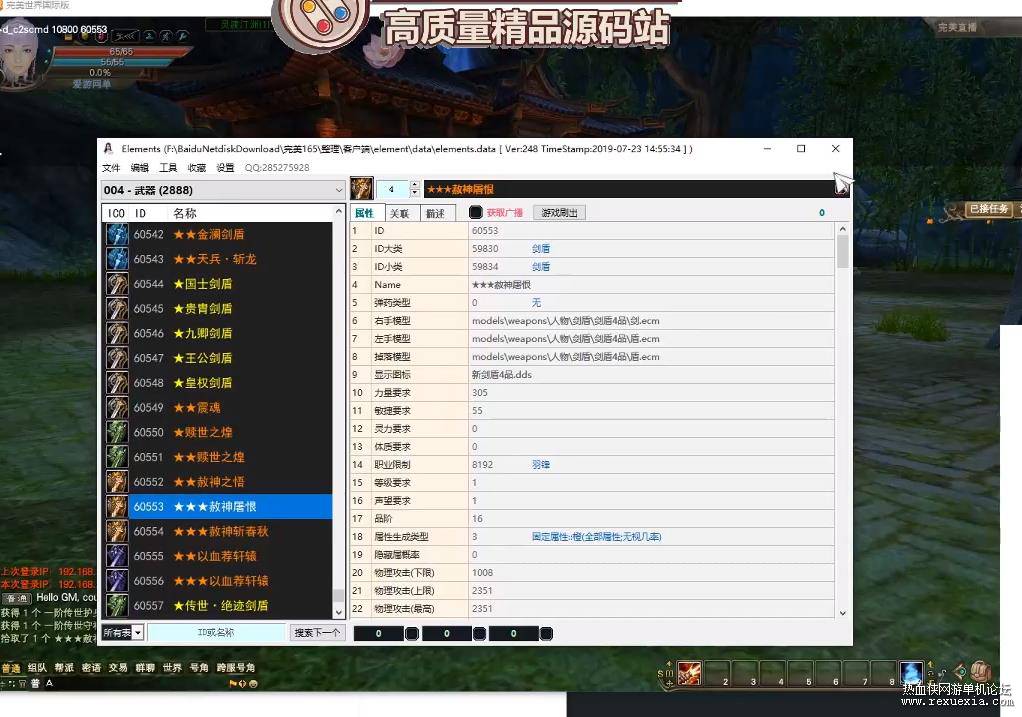
Task: Click the ID value 60553 in properties
Action: point(485,231)
